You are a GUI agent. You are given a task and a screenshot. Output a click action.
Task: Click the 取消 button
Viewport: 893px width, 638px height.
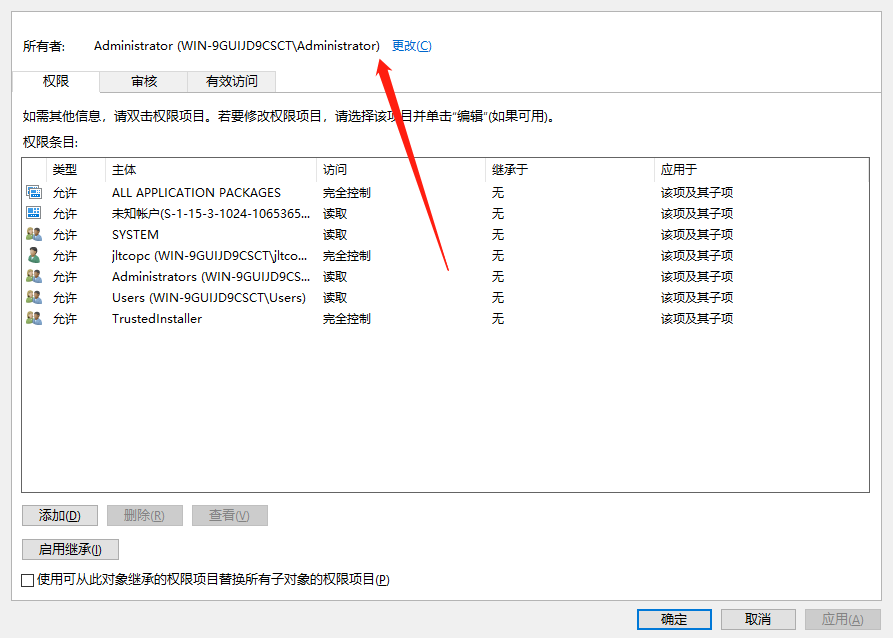(758, 619)
